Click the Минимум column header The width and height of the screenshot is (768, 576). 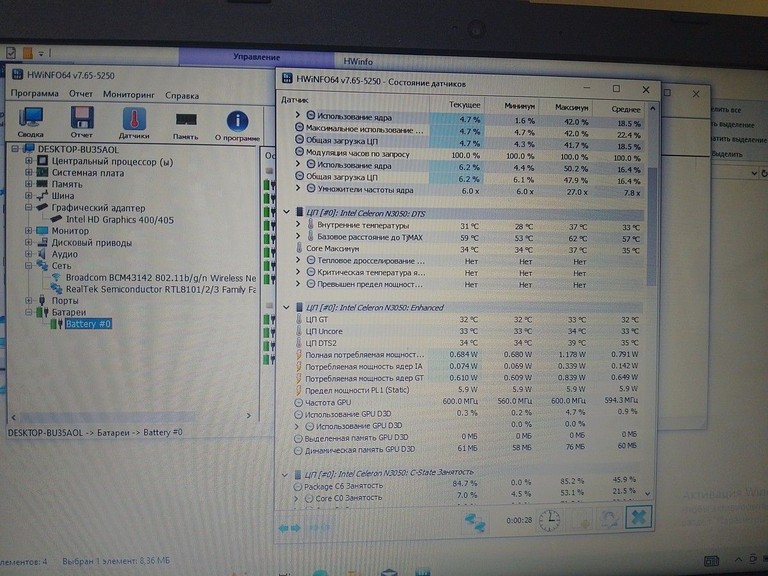511,105
